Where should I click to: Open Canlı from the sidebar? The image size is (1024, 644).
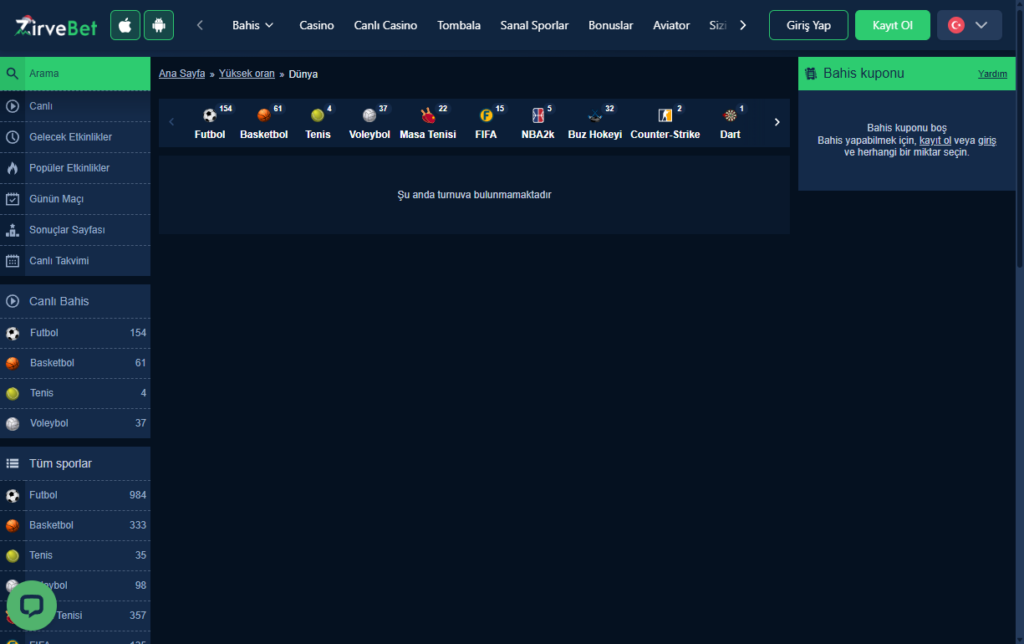[75, 106]
